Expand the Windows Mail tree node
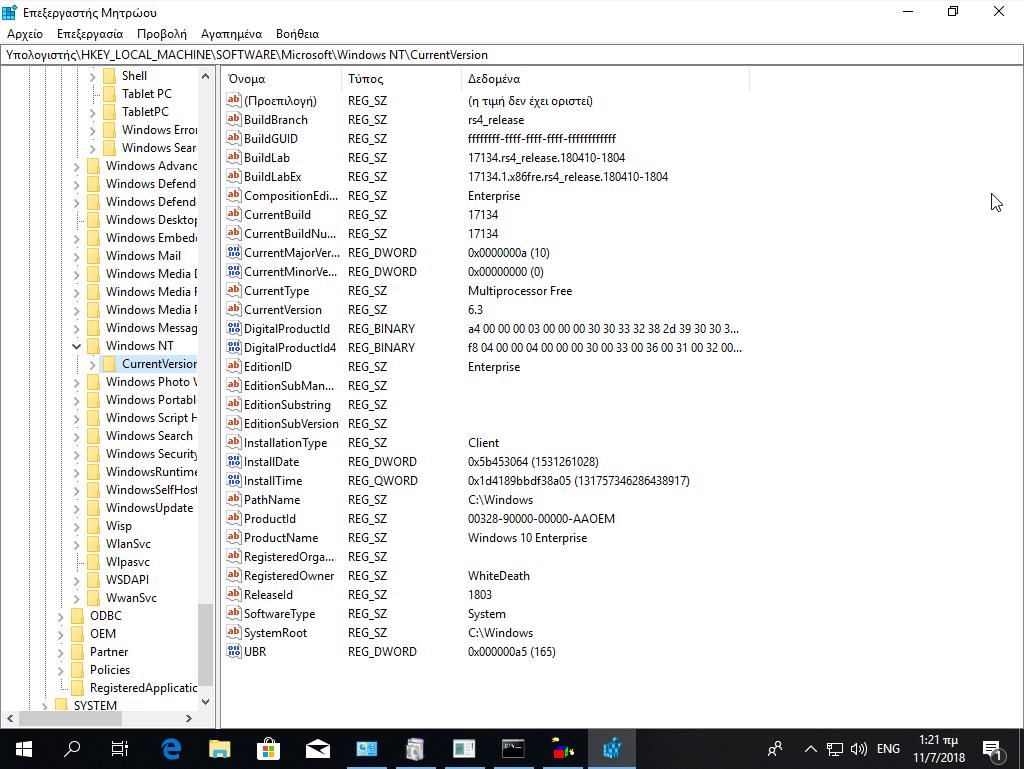 (76, 257)
